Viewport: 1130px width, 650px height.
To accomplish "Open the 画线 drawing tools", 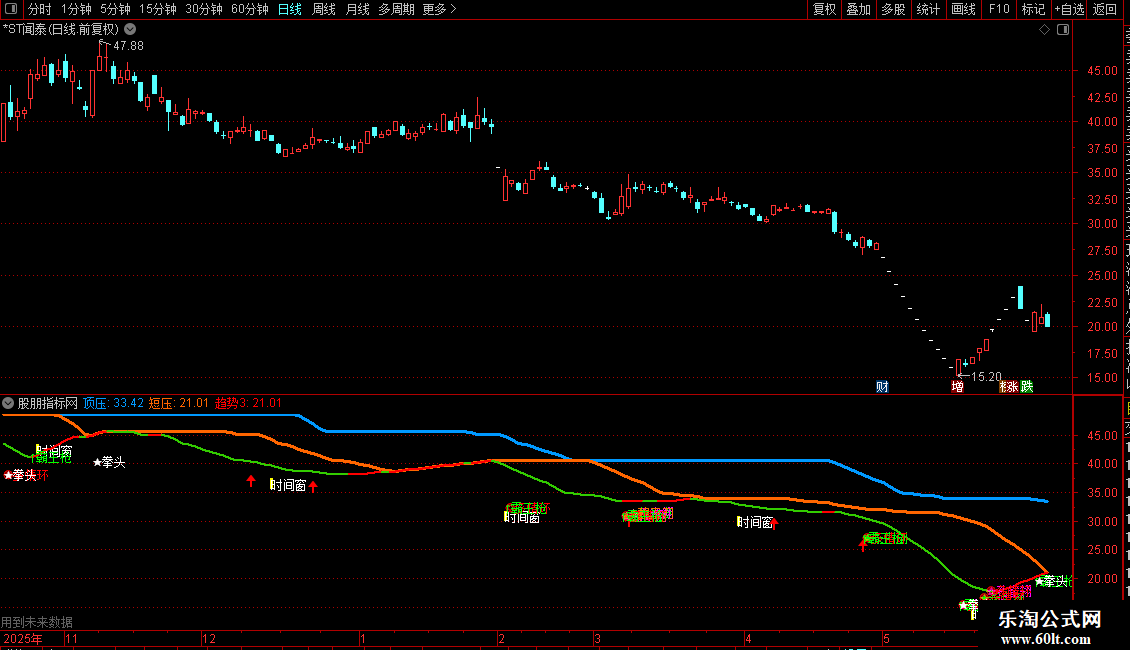I will (963, 9).
